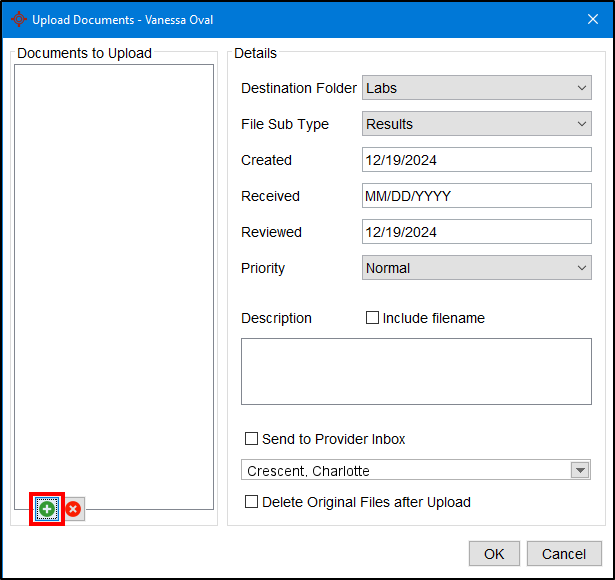
Task: Click the green add document icon
Action: point(47,509)
